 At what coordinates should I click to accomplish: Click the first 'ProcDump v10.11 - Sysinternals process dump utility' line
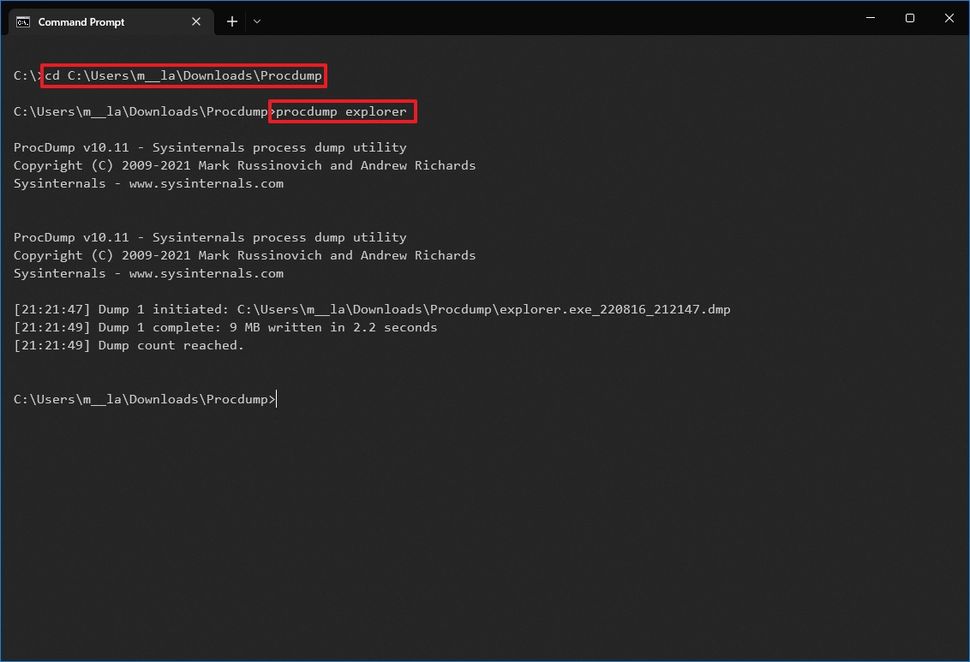(210, 147)
